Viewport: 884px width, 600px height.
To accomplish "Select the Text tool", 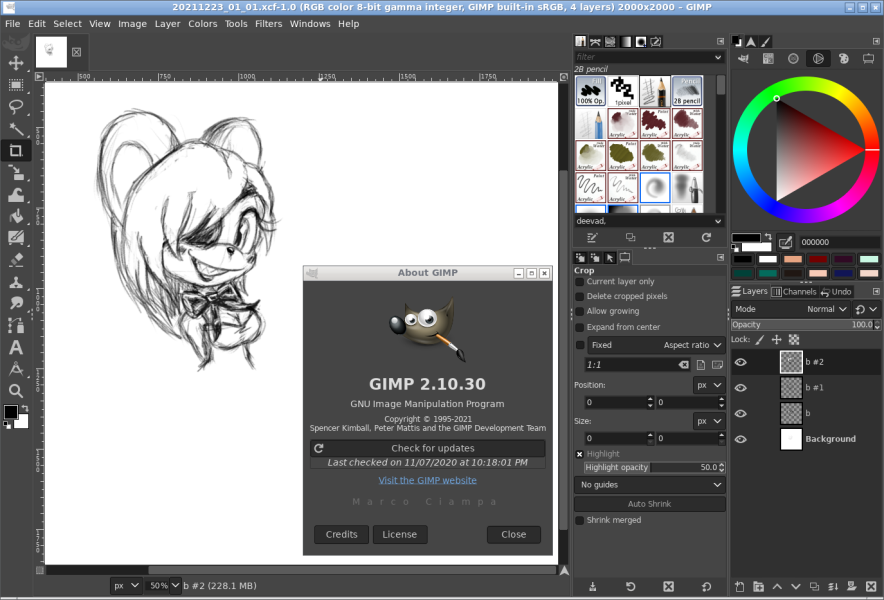I will pos(16,347).
